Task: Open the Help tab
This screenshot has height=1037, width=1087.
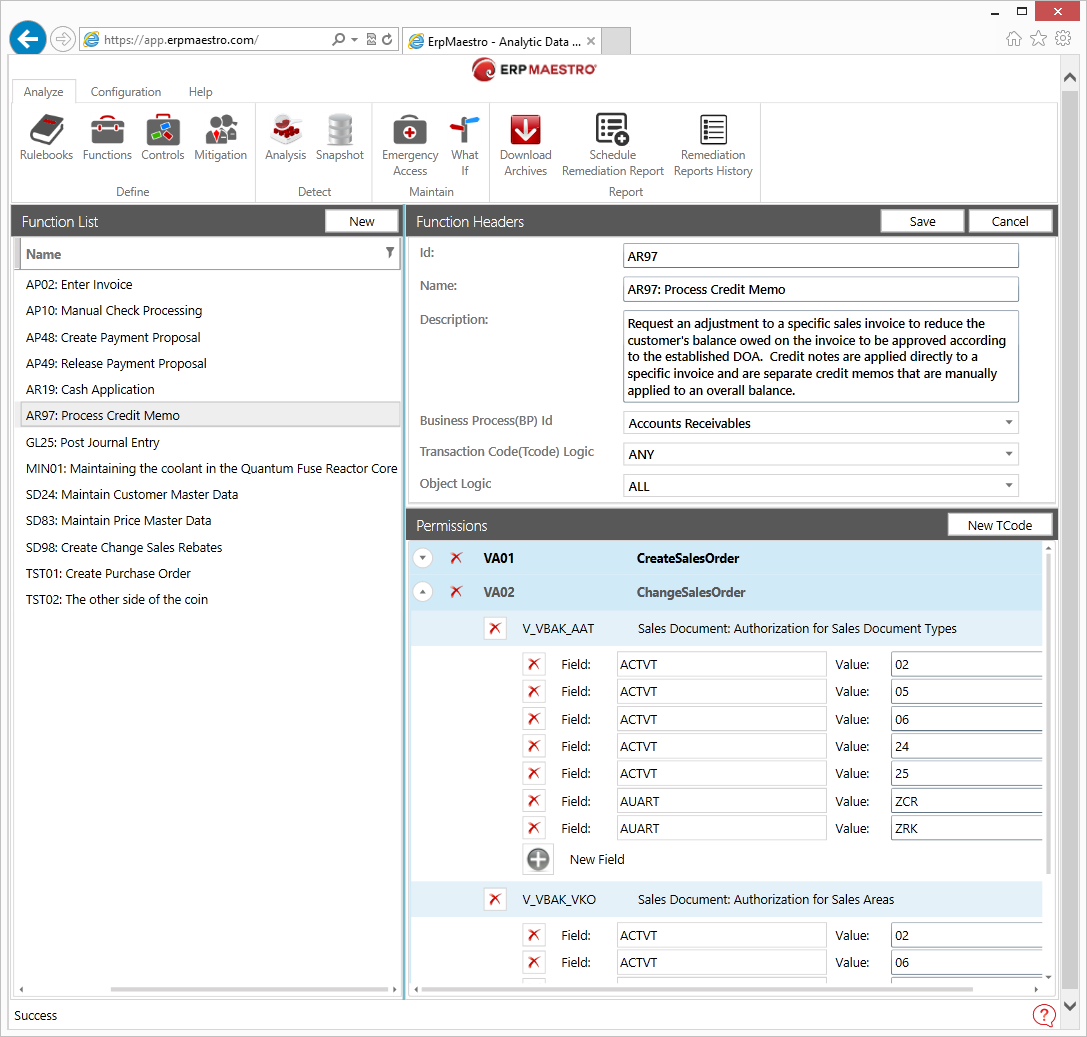Action: click(x=200, y=92)
